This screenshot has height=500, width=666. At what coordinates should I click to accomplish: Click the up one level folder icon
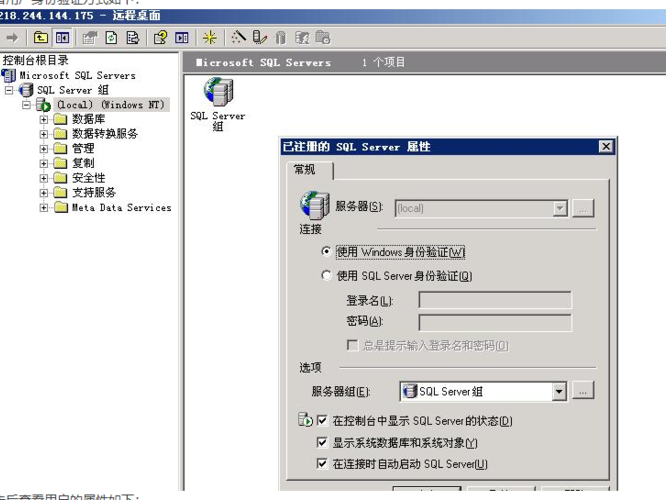[41, 38]
